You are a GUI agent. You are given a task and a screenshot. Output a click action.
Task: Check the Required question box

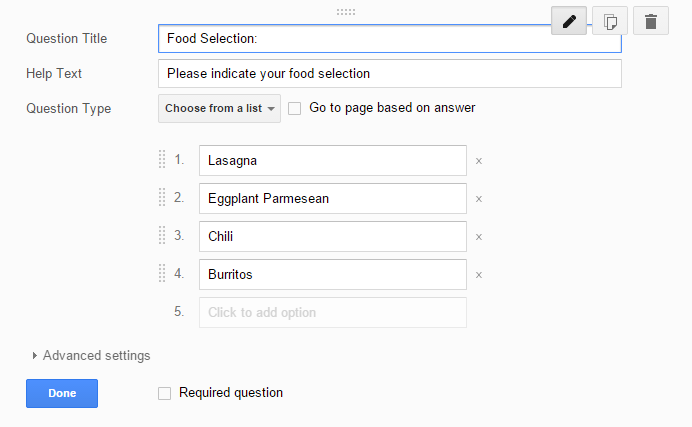[x=165, y=393]
